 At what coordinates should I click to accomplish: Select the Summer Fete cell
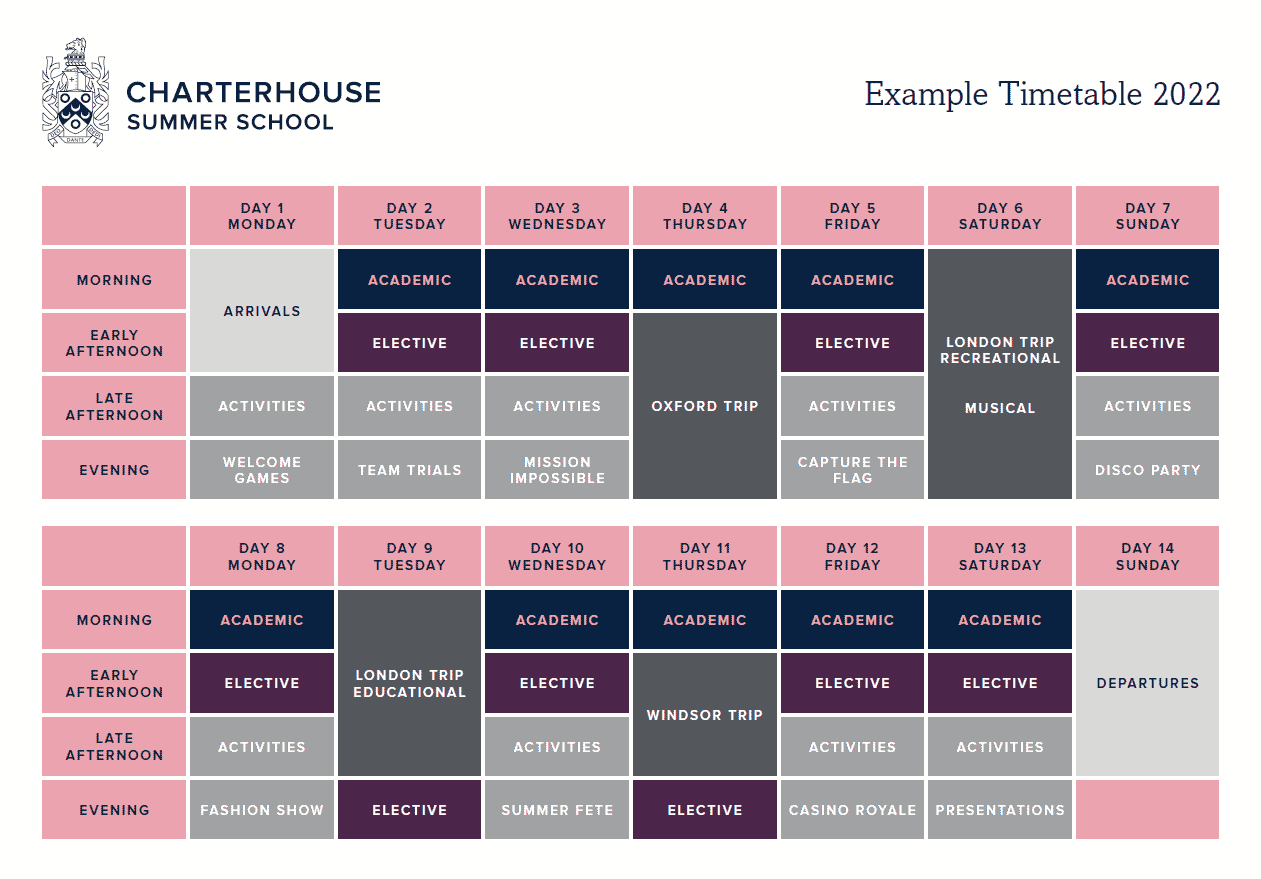click(557, 810)
